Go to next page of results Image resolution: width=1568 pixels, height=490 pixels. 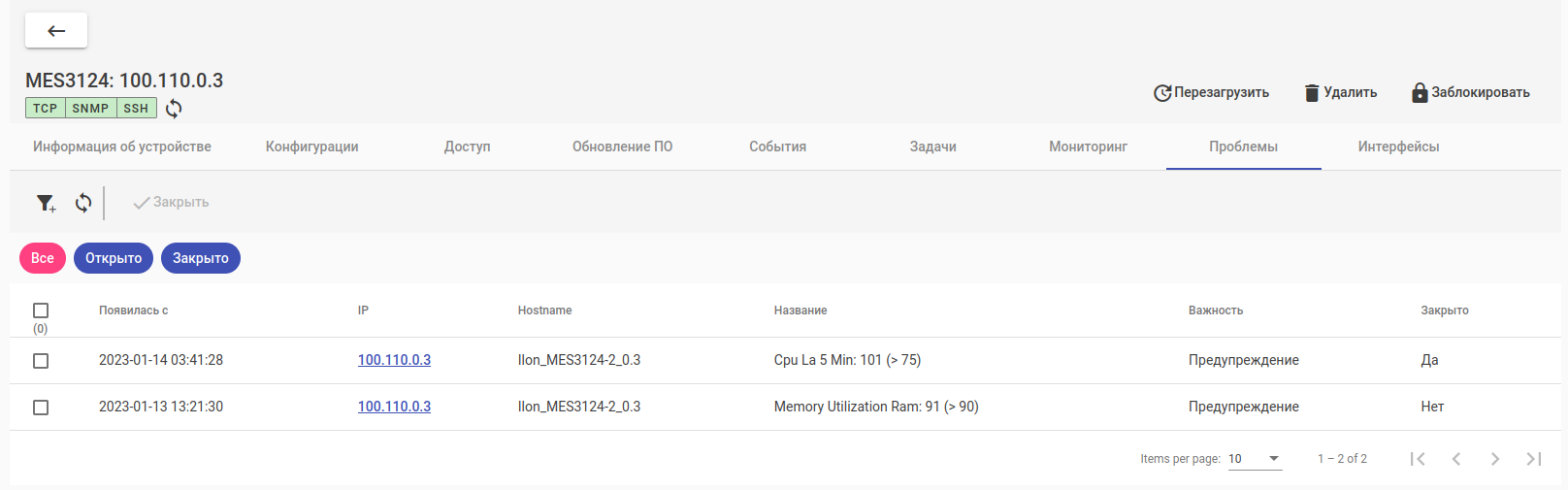[1494, 459]
